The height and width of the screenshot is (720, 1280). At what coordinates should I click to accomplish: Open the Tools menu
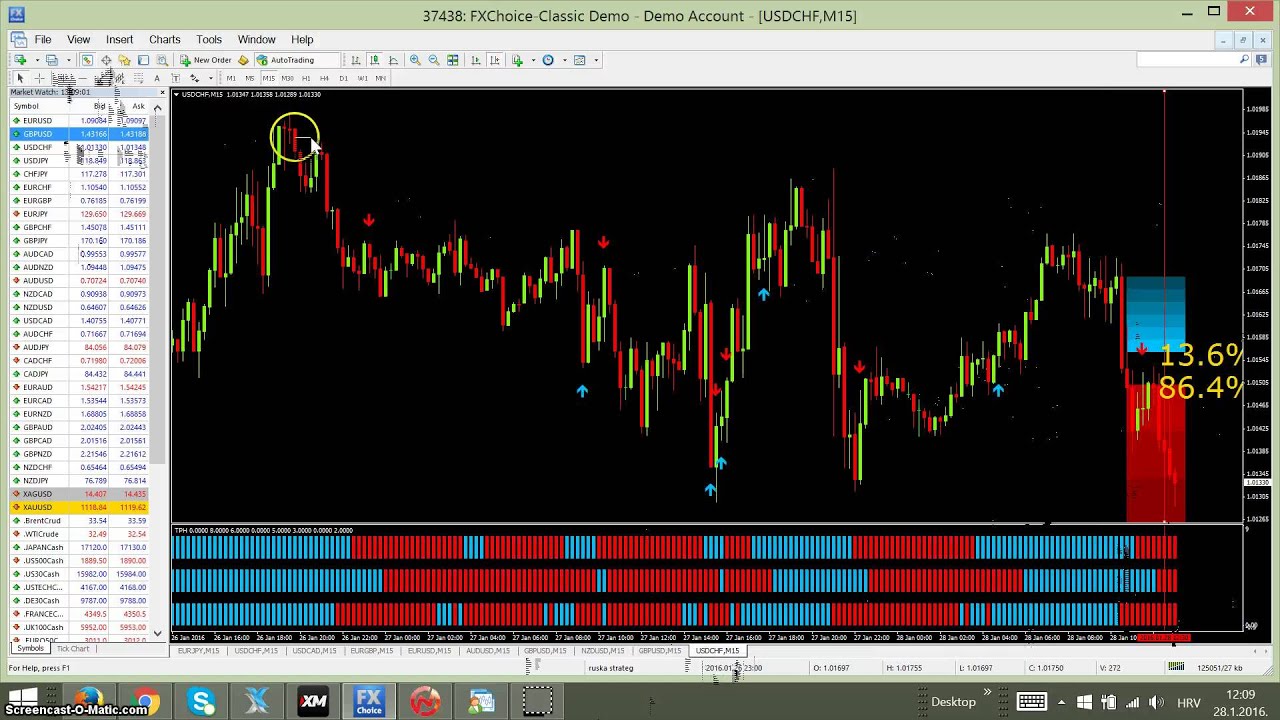pyautogui.click(x=209, y=39)
